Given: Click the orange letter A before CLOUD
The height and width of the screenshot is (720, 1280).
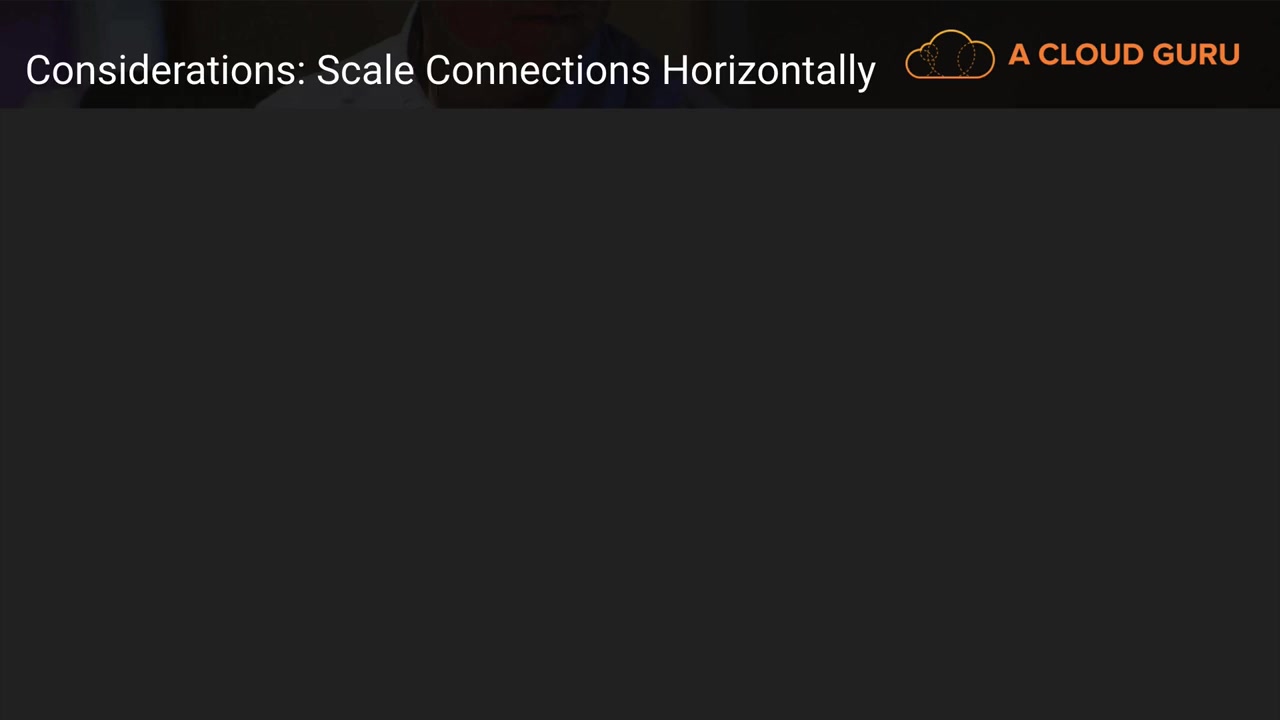Looking at the screenshot, I should pyautogui.click(x=1019, y=55).
